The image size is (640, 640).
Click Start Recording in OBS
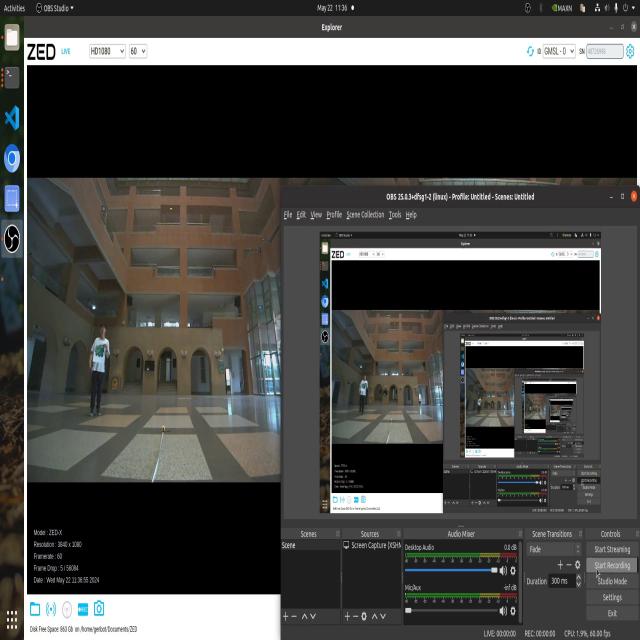[611, 565]
